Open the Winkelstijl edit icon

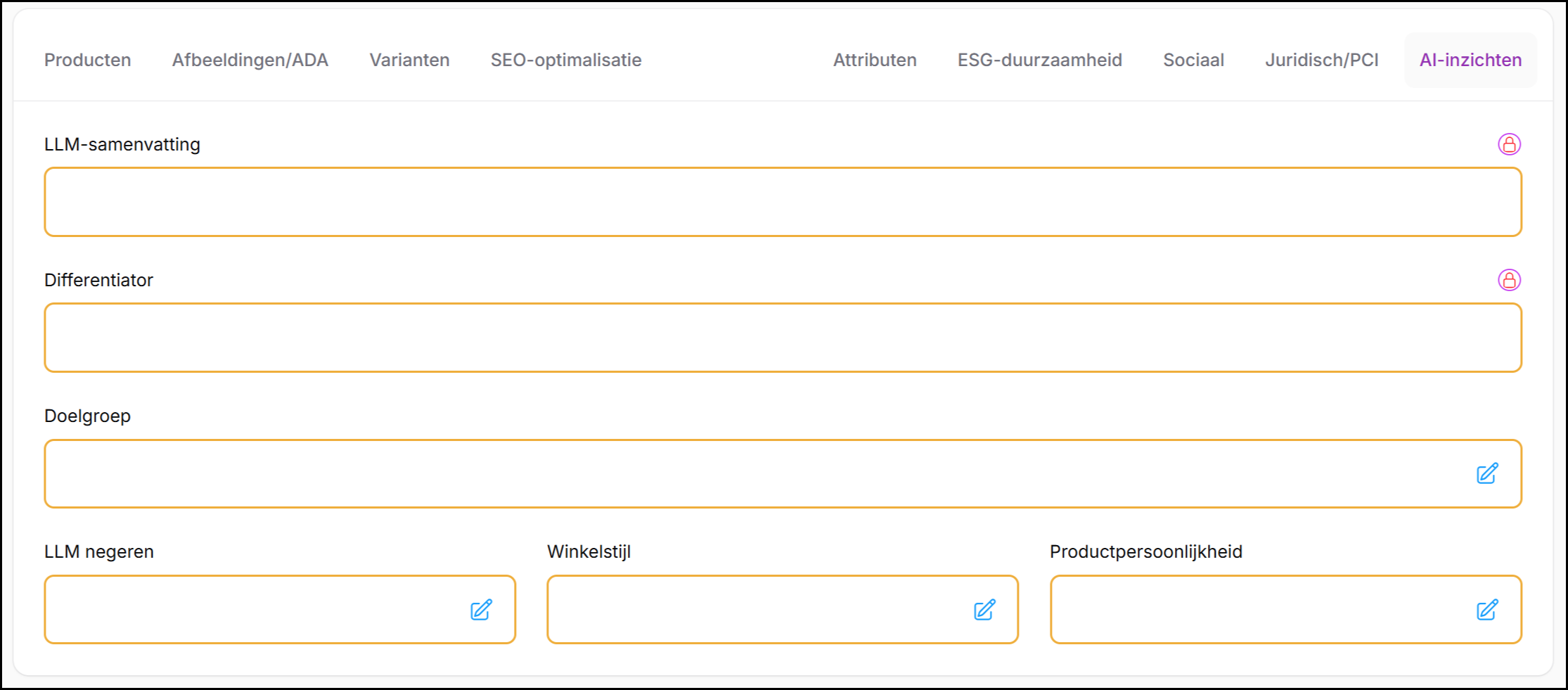coord(984,610)
